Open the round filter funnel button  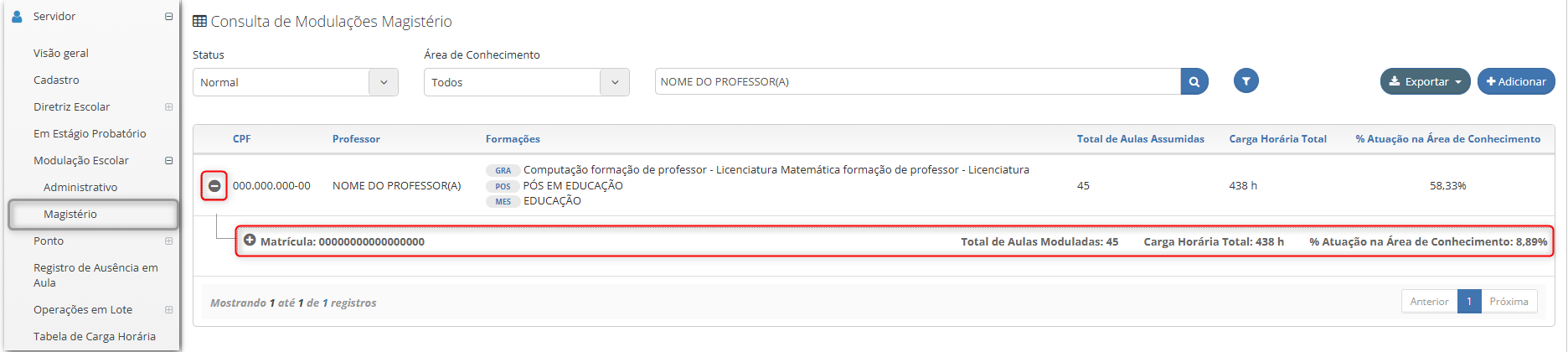[x=1246, y=81]
